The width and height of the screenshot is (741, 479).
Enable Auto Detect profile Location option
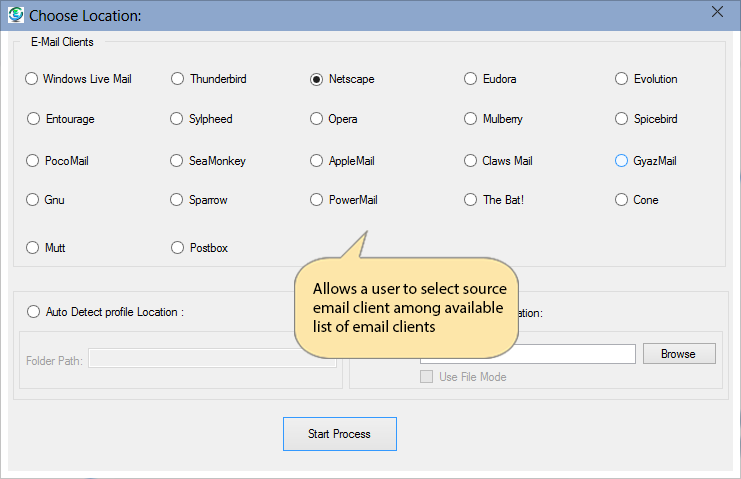[33, 312]
